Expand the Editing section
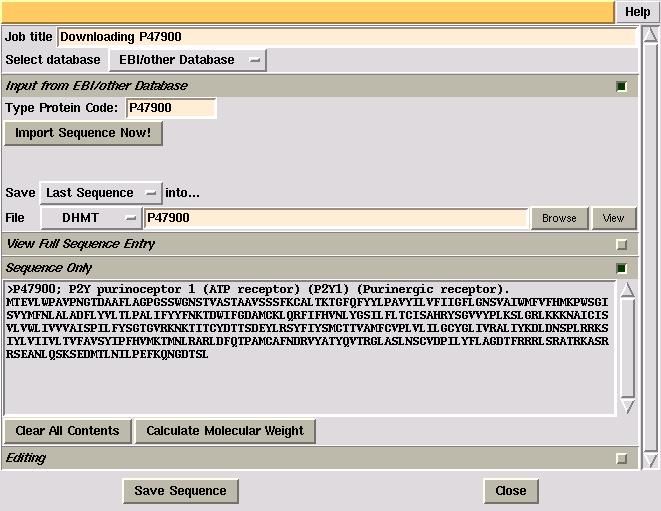The image size is (661, 511). pyautogui.click(x=621, y=458)
